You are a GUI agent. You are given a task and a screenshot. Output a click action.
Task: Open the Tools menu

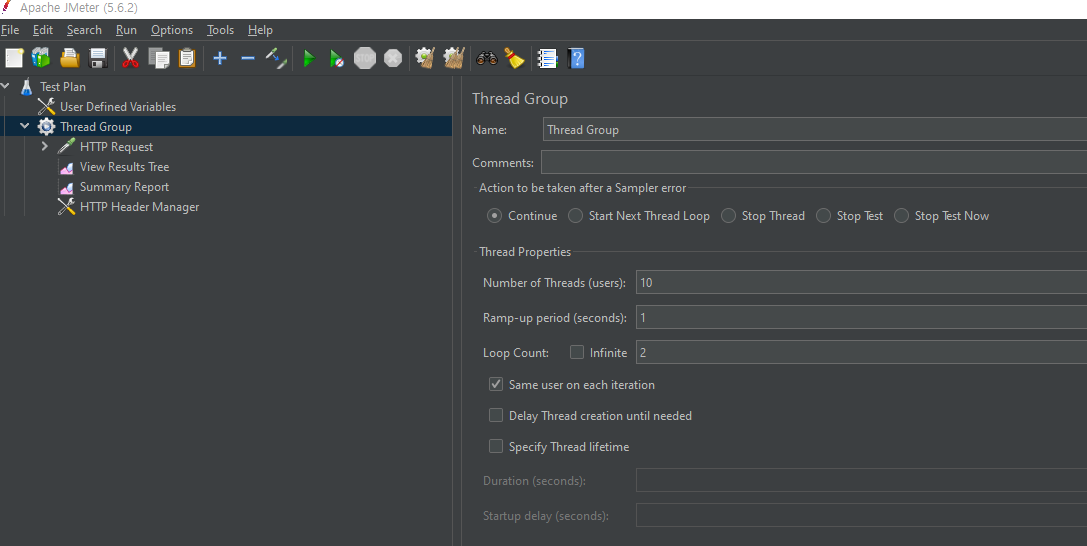click(220, 30)
